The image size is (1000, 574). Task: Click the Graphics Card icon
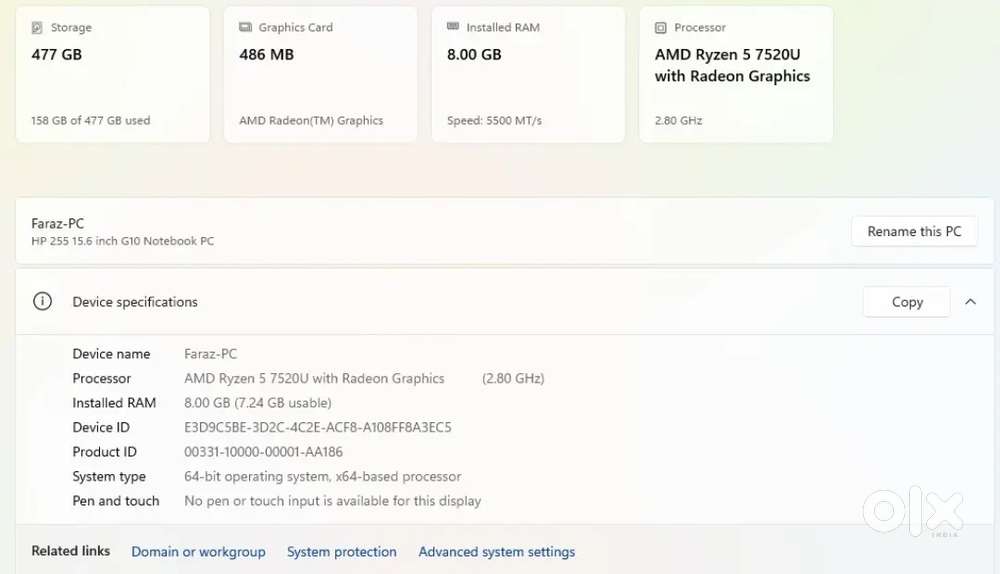coord(245,27)
